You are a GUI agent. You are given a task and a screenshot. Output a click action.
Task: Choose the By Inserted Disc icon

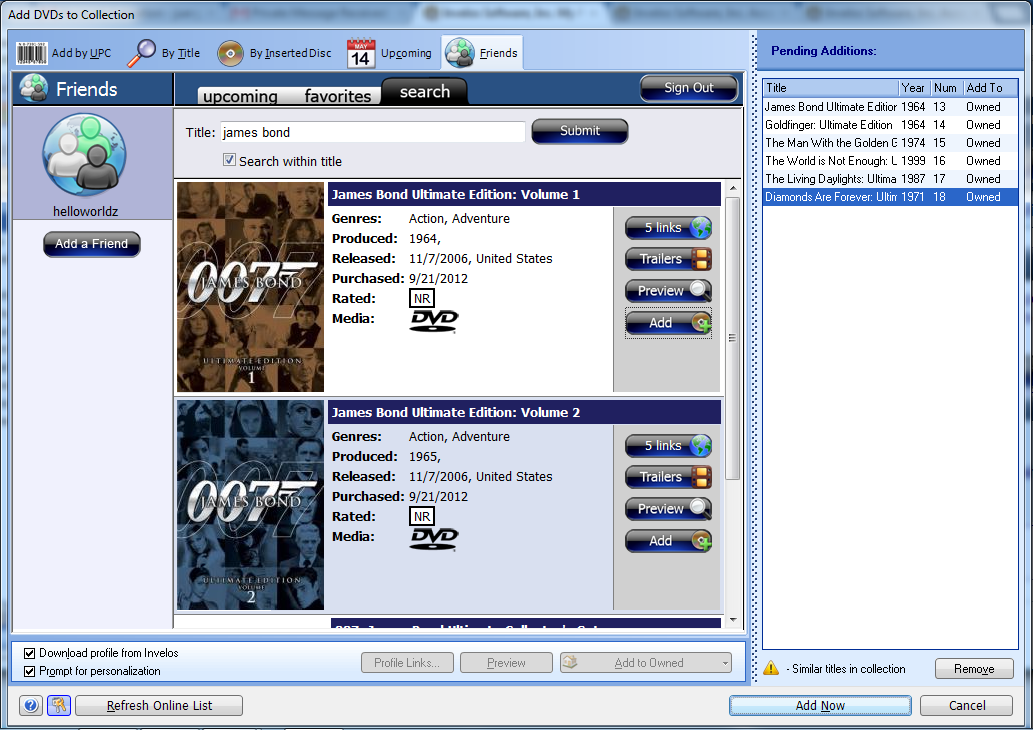[230, 54]
